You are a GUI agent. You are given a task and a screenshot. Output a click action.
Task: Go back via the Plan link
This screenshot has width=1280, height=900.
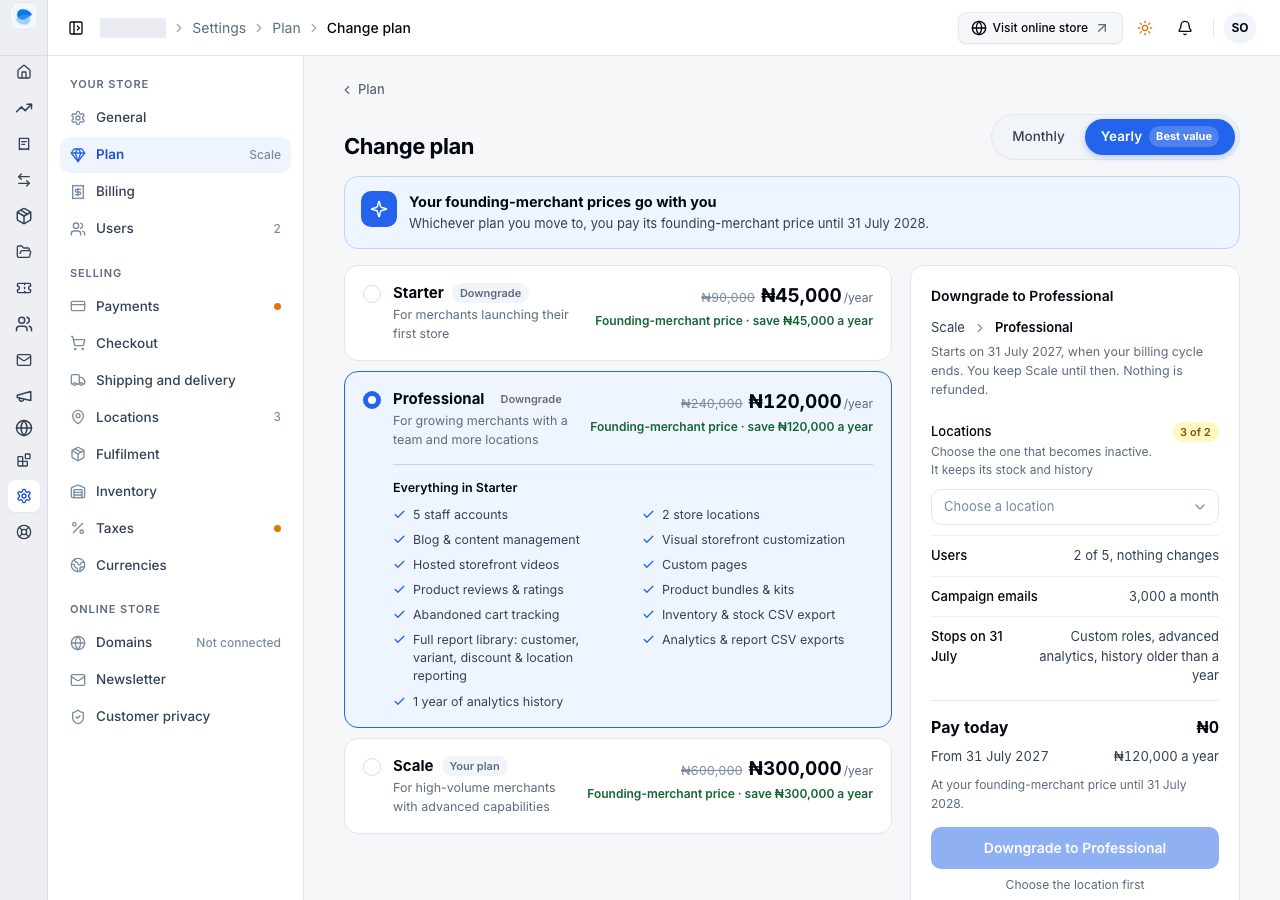tap(364, 90)
